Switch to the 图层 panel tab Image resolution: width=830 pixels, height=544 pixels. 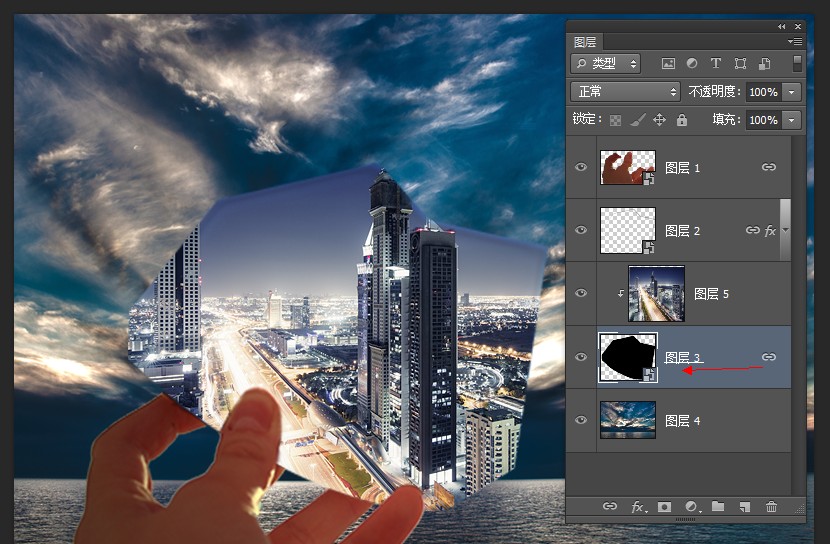pos(585,42)
